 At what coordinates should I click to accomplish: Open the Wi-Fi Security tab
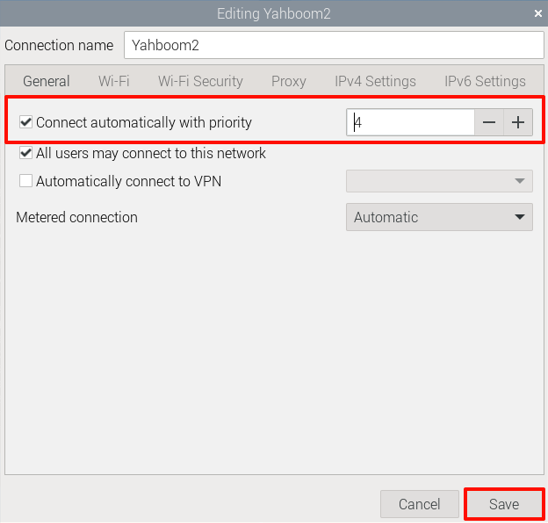point(200,81)
